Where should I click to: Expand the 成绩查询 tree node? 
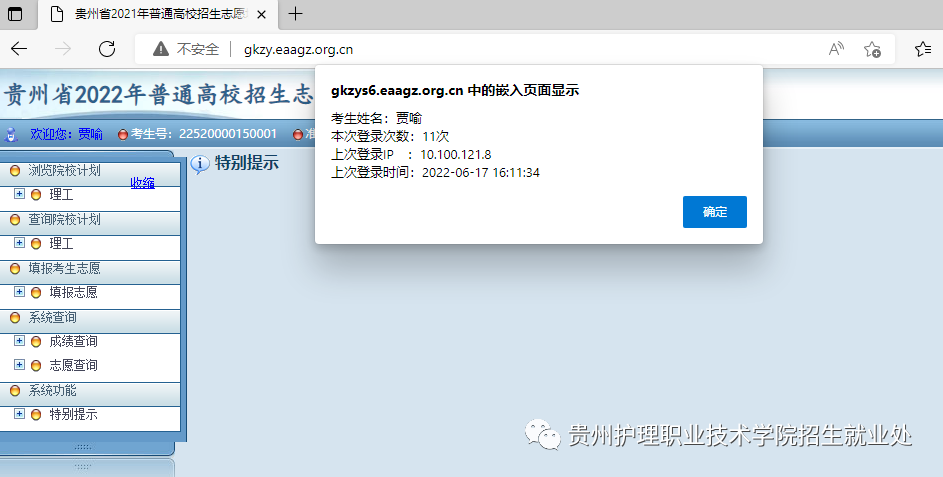[19, 340]
